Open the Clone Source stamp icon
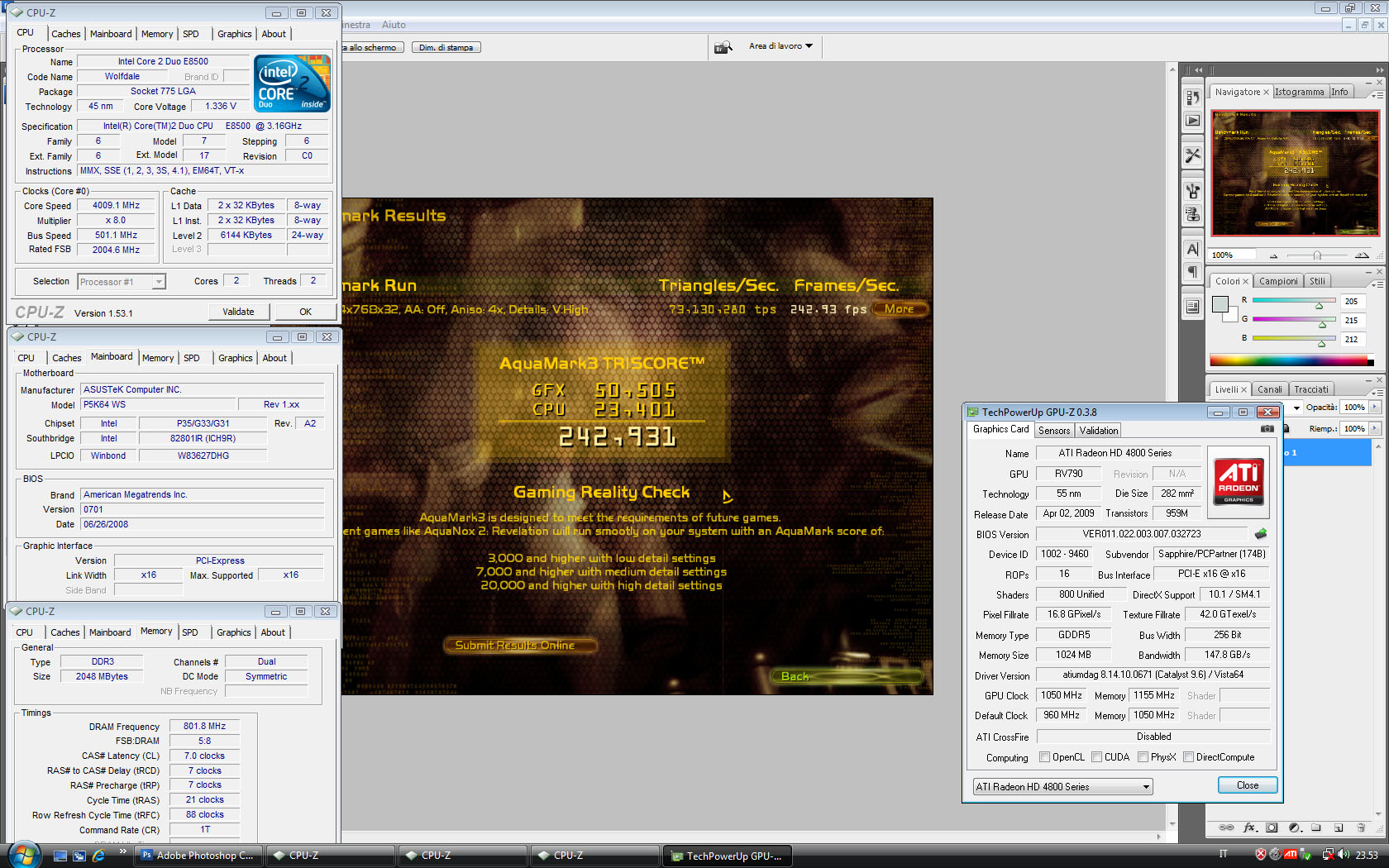The image size is (1389, 868). click(1192, 214)
